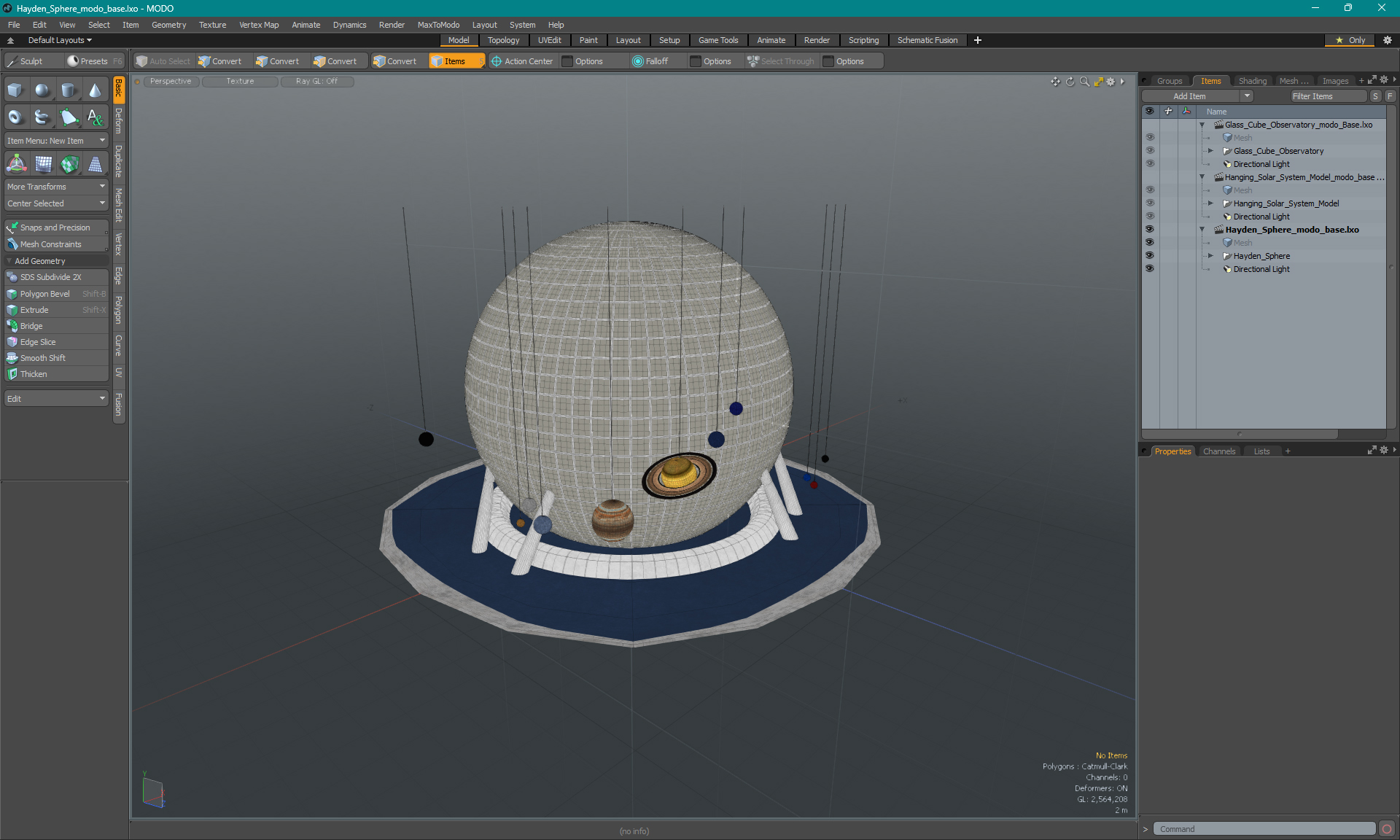Select the Pen polygon tool

click(69, 117)
